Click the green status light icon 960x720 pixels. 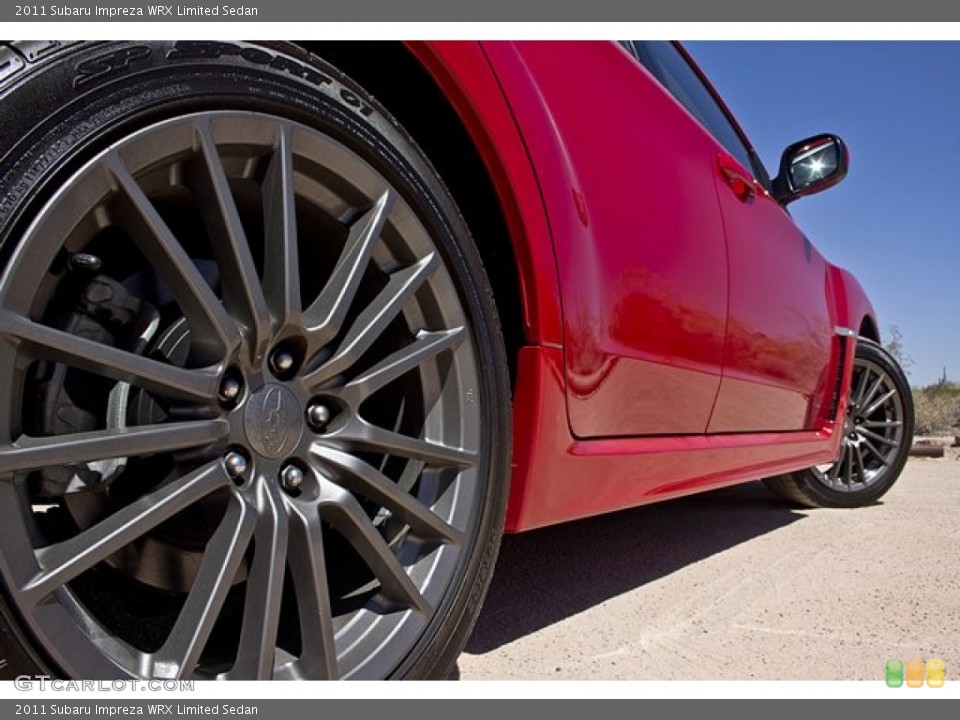pyautogui.click(x=894, y=673)
